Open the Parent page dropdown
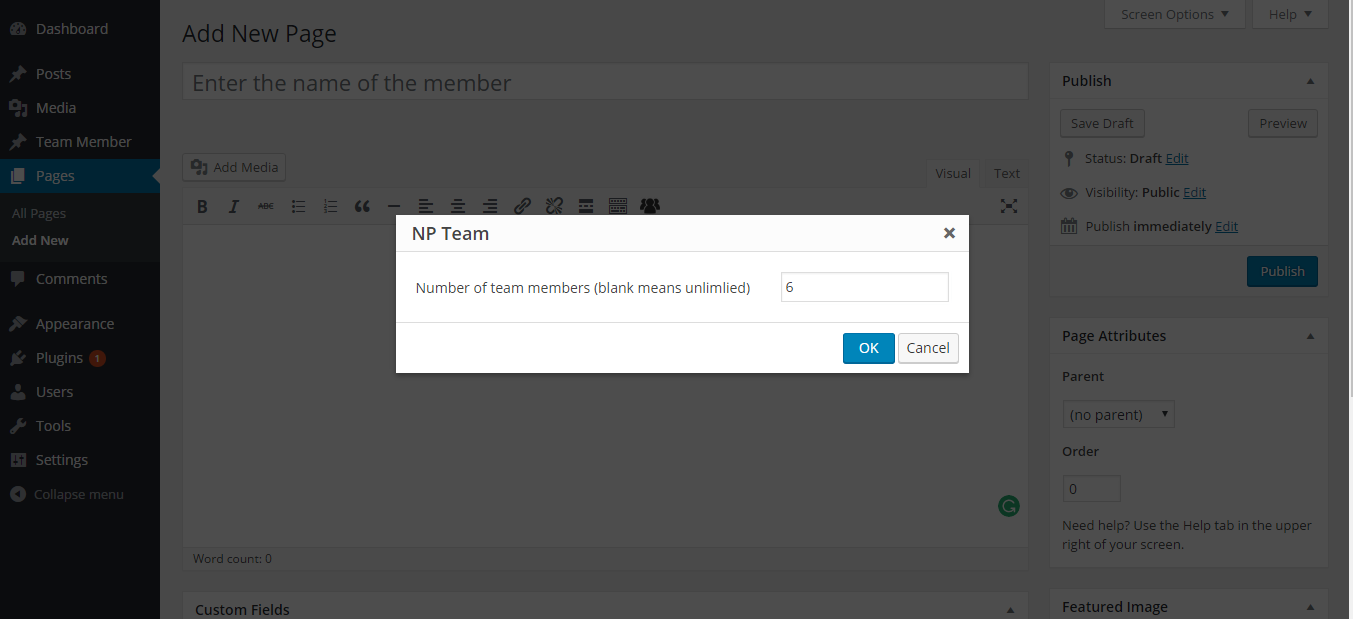This screenshot has height=619, width=1353. (x=1118, y=414)
